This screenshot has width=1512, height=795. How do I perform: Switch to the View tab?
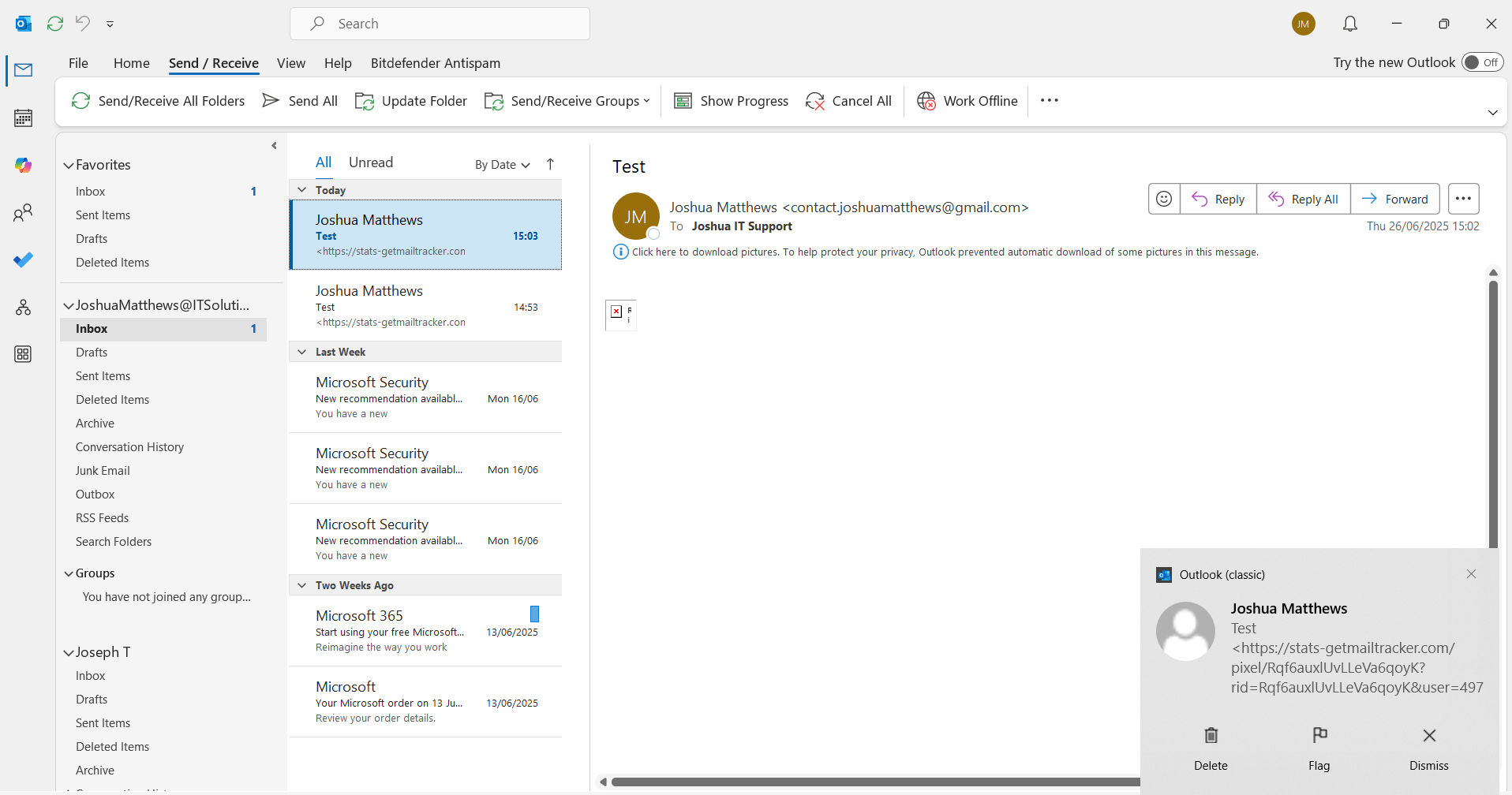[291, 63]
